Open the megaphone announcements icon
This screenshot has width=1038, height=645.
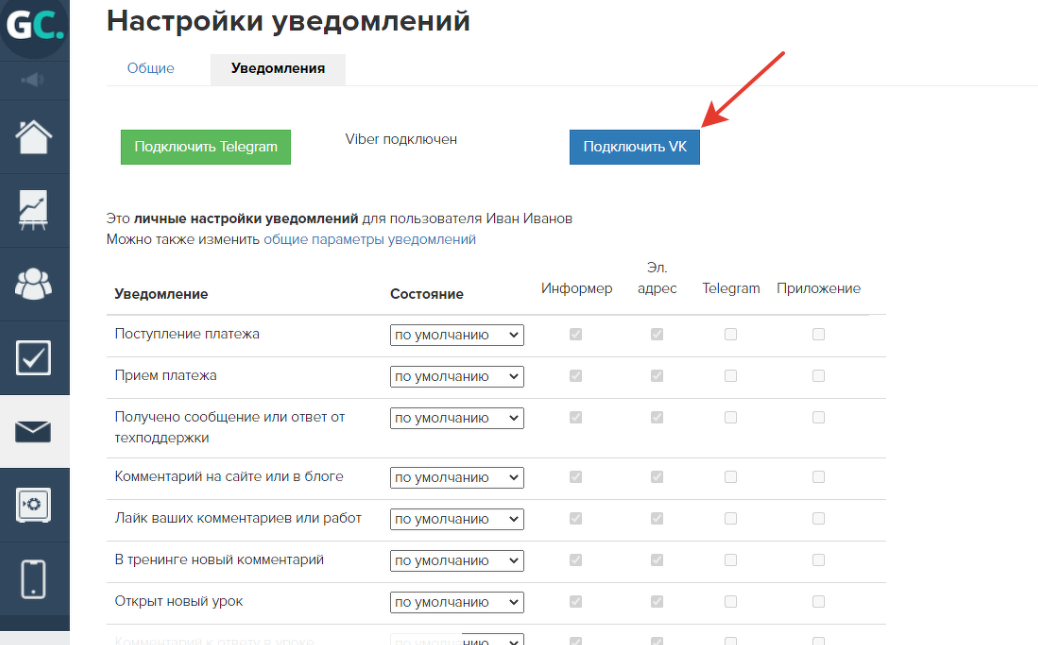click(x=32, y=80)
